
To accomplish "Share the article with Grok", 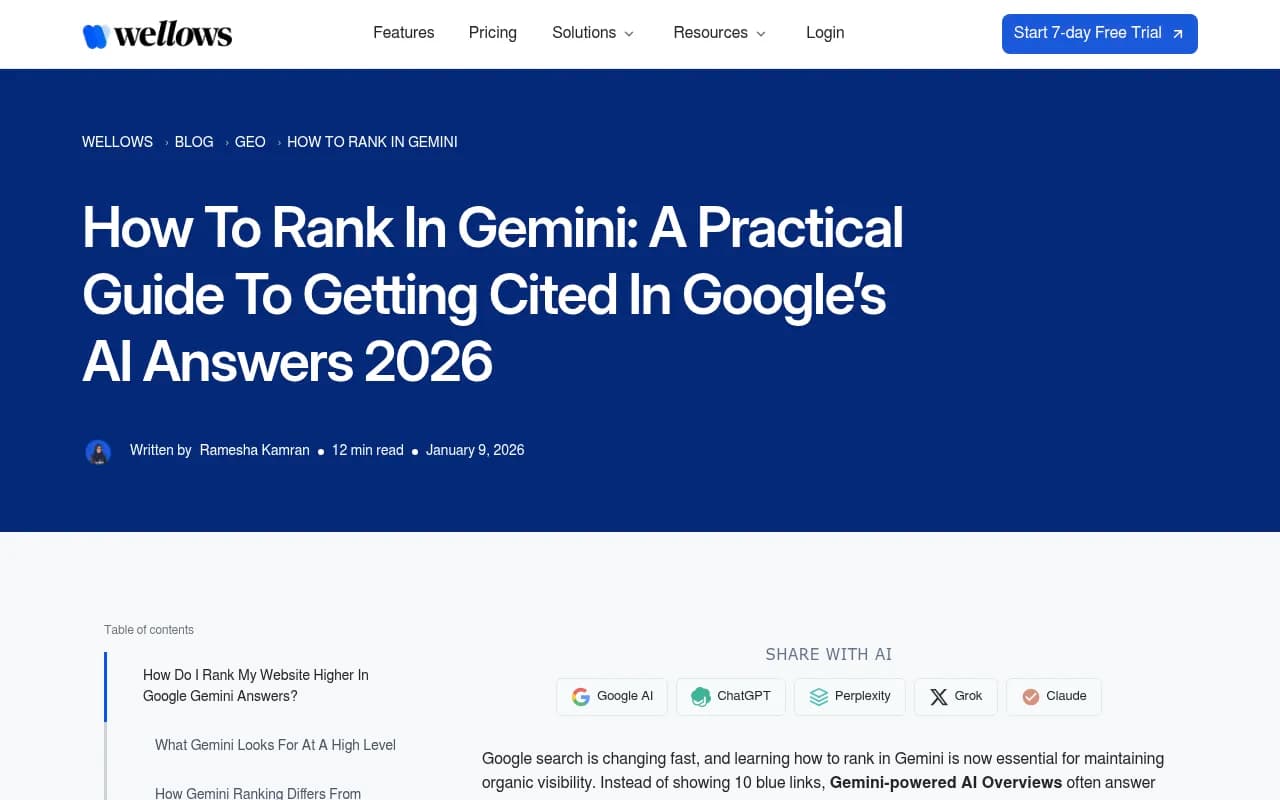I will click(x=955, y=696).
